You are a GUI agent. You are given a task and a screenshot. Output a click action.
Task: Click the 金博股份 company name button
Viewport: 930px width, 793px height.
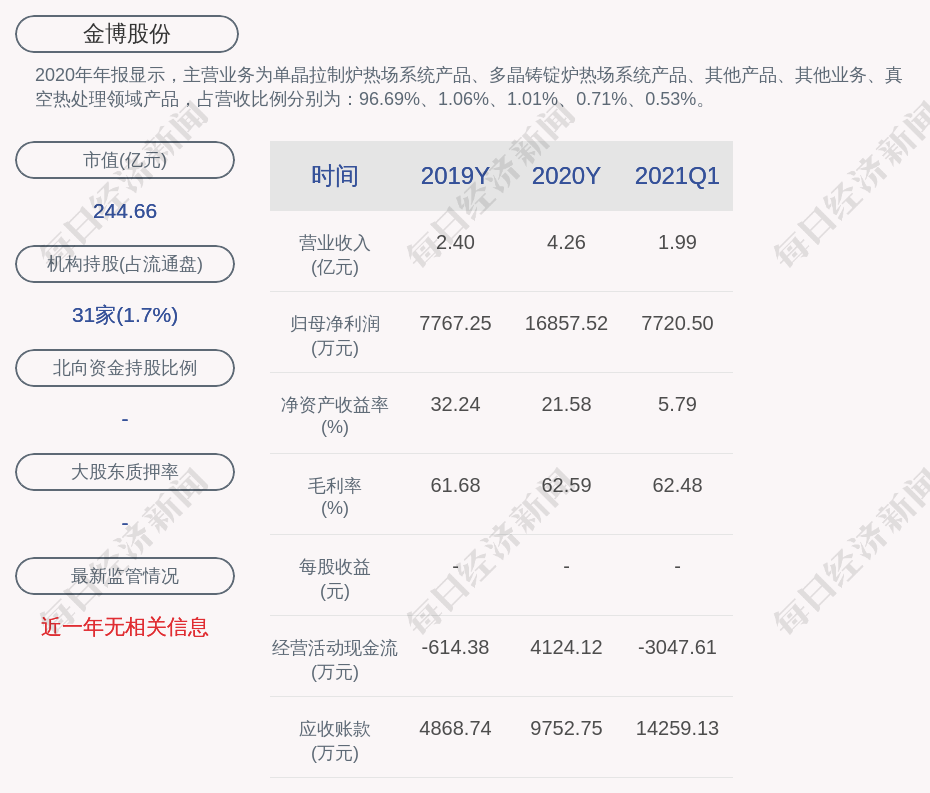[x=127, y=34]
